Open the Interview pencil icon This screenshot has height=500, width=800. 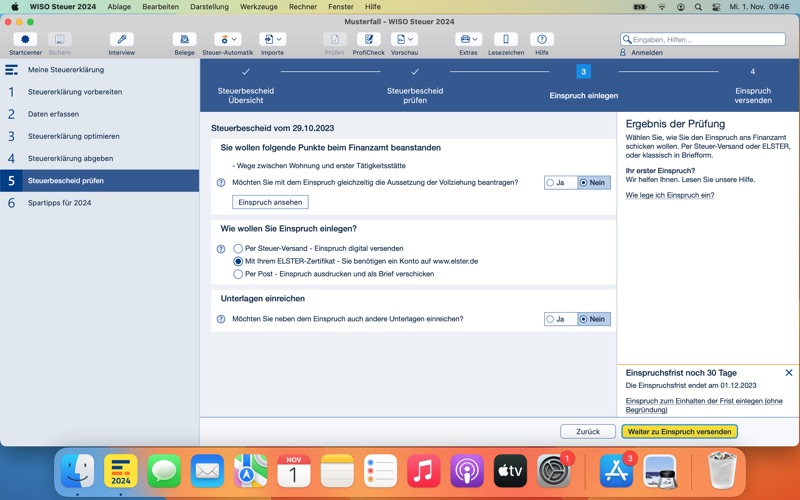121,39
